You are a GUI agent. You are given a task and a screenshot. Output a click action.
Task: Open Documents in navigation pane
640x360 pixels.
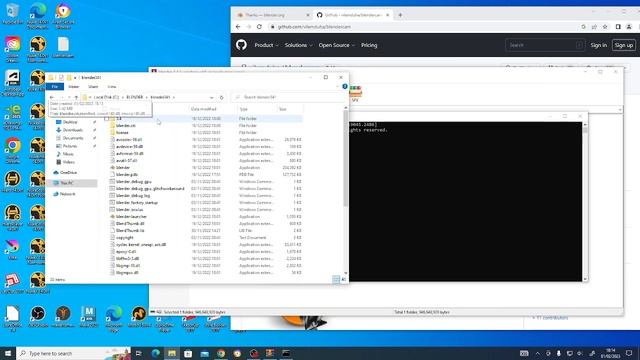[73, 138]
